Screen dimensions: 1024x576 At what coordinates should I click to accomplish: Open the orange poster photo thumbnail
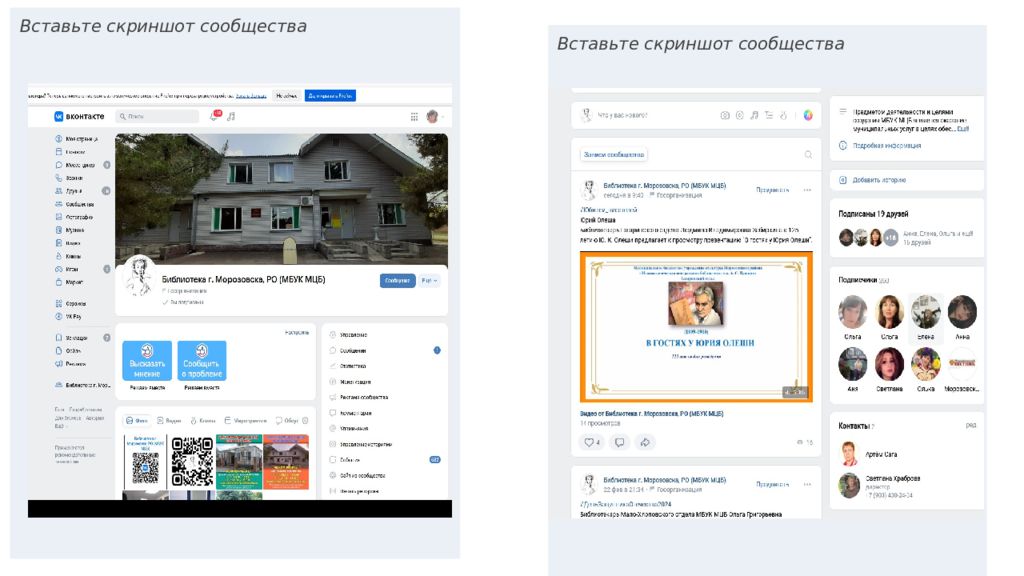coord(285,462)
